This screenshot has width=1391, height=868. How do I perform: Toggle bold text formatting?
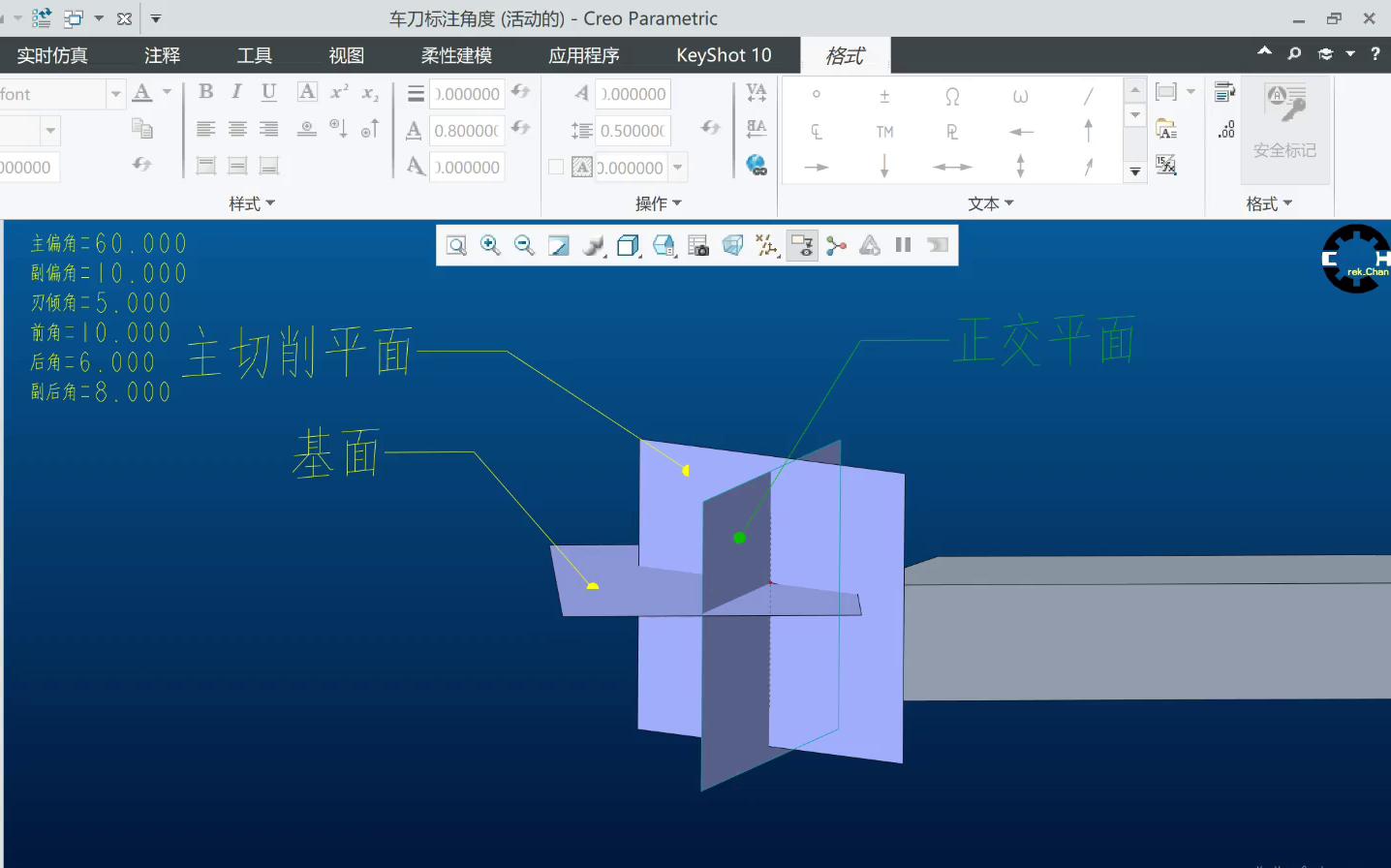click(x=205, y=92)
